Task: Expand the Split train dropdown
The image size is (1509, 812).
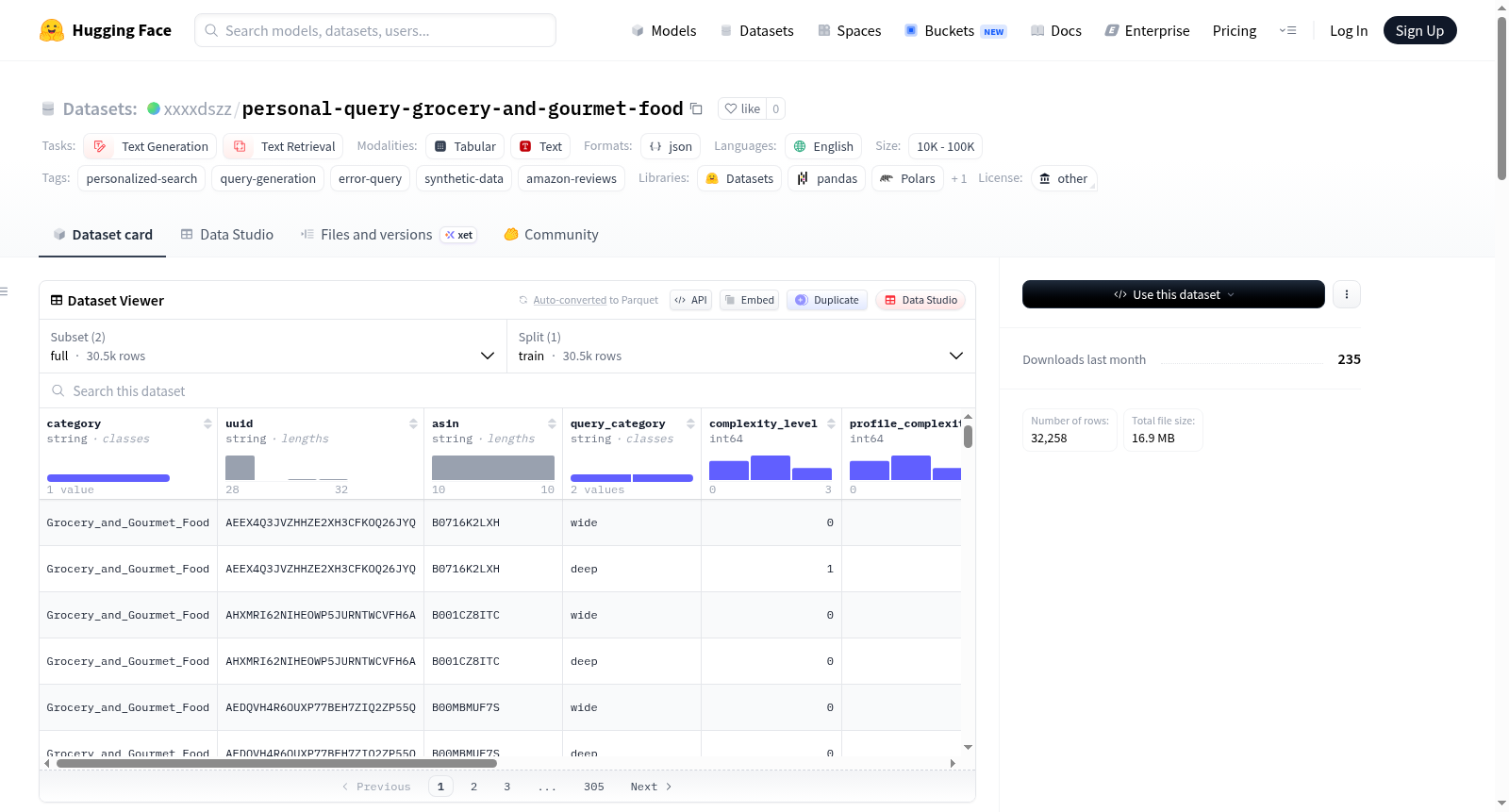Action: (x=741, y=346)
